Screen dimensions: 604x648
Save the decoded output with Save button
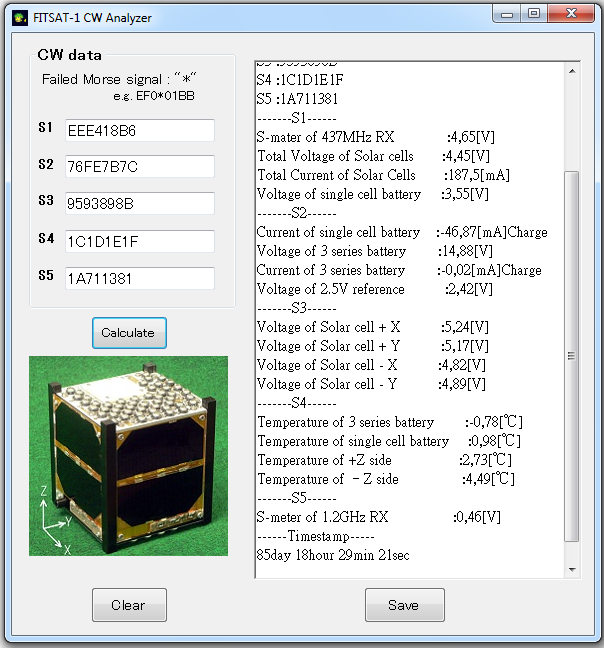tap(404, 605)
